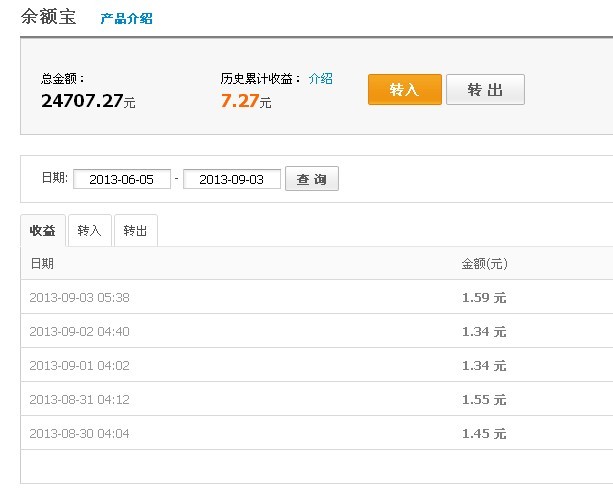Click the 日期 column header
Viewport: 613px width, 490px height.
pos(42,264)
